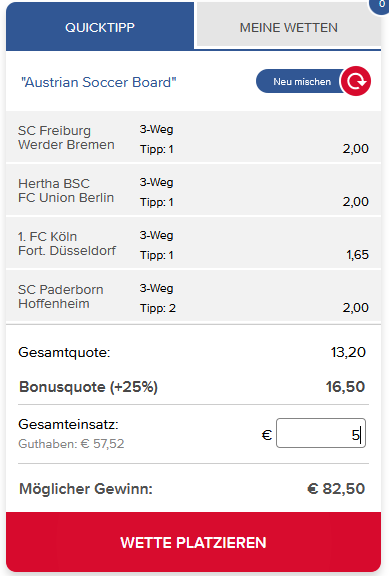This screenshot has width=389, height=576.
Task: Click the 1,65 odds for Köln match
Action: coord(357,255)
